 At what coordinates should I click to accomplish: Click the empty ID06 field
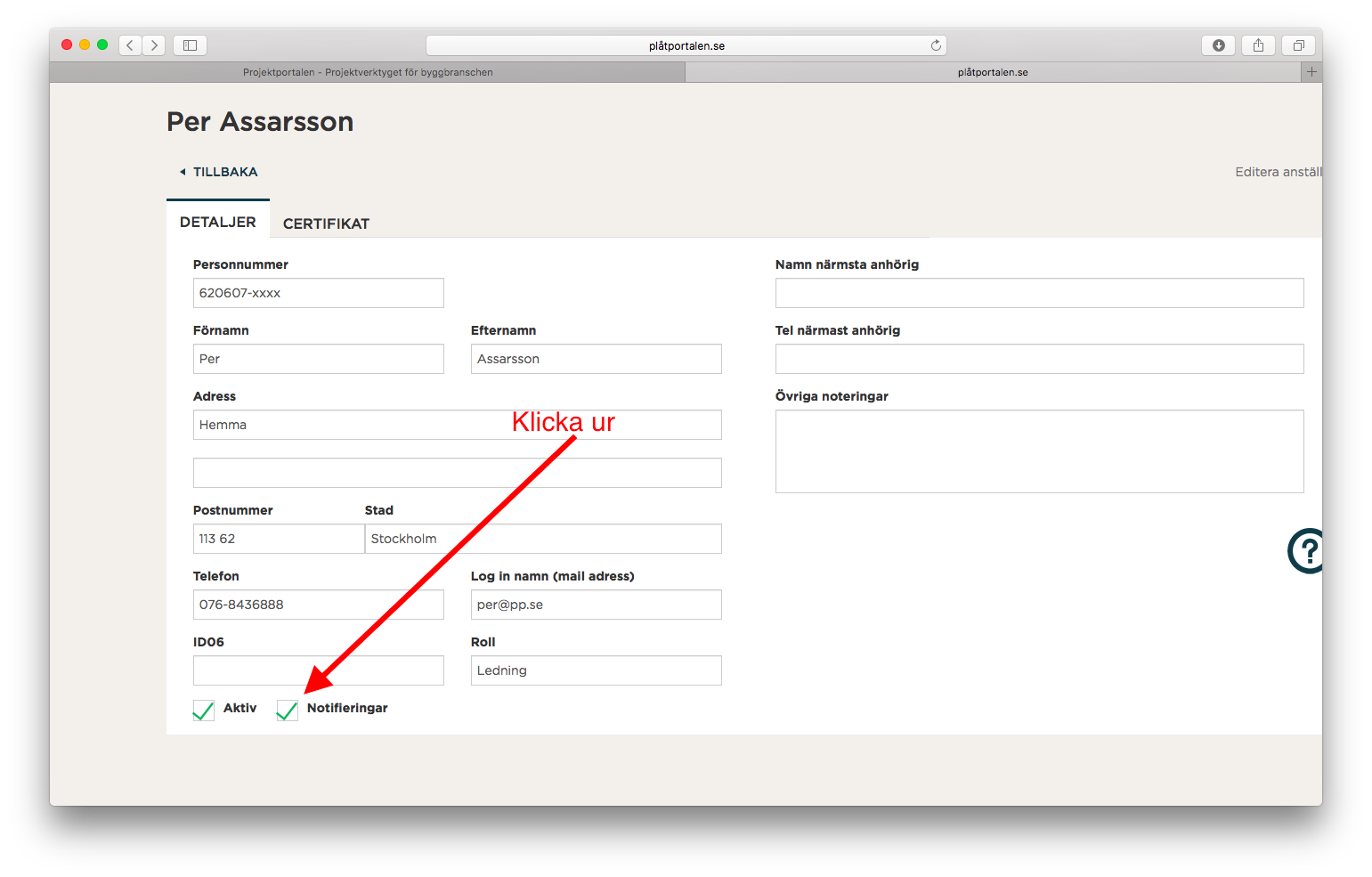[x=319, y=670]
